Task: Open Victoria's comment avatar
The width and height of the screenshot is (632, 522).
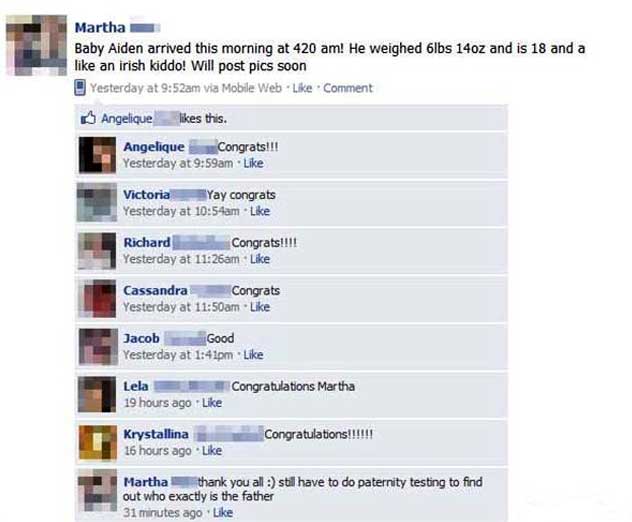Action: pos(97,203)
